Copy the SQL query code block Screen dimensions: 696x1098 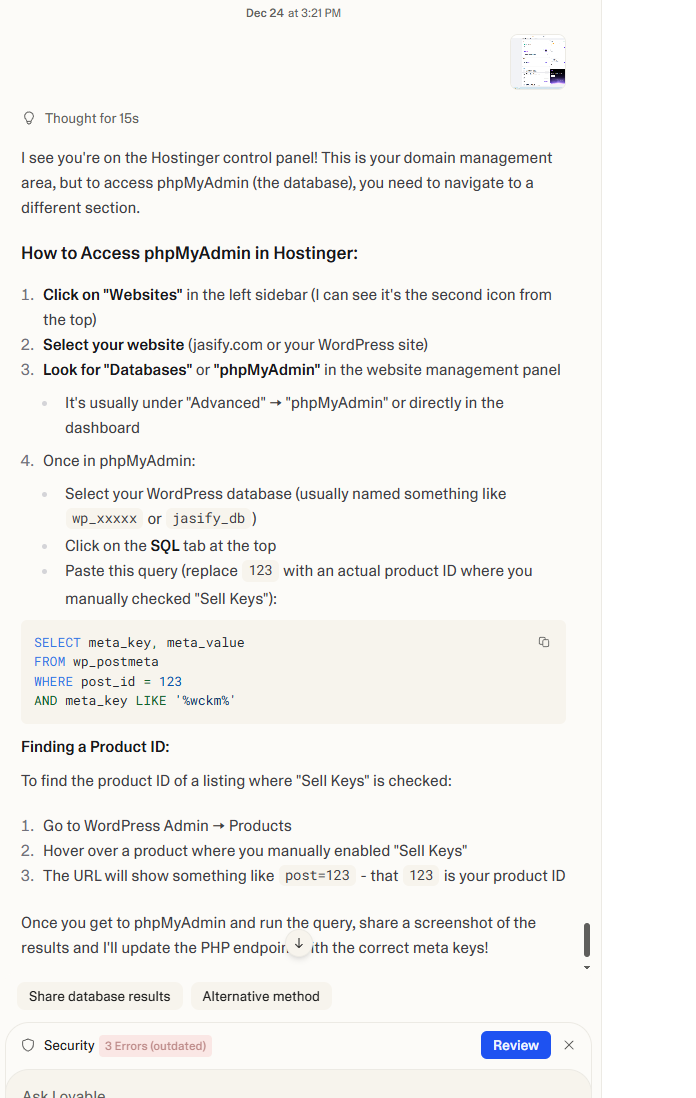[544, 642]
